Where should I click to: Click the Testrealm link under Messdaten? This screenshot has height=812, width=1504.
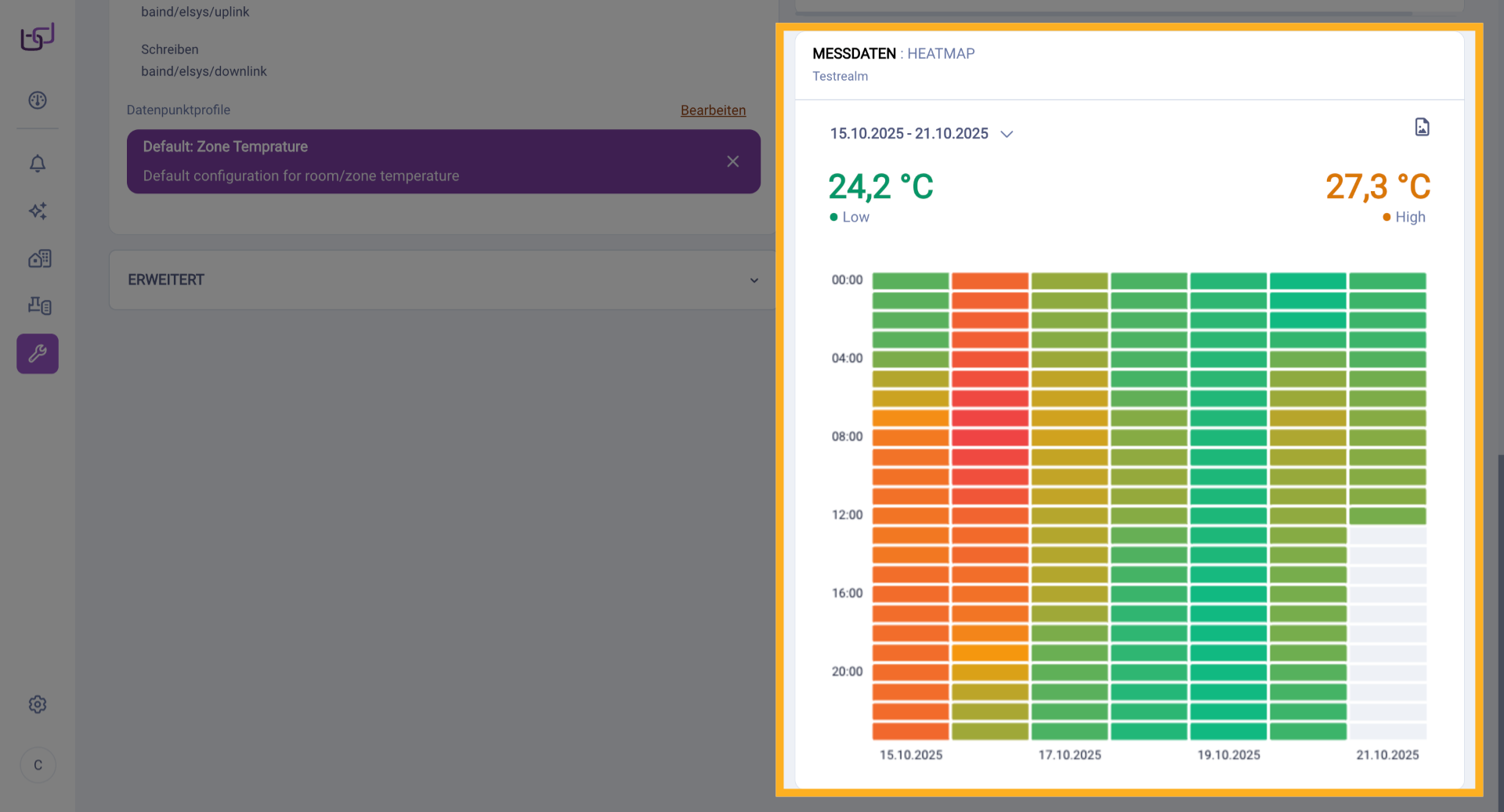pos(840,77)
